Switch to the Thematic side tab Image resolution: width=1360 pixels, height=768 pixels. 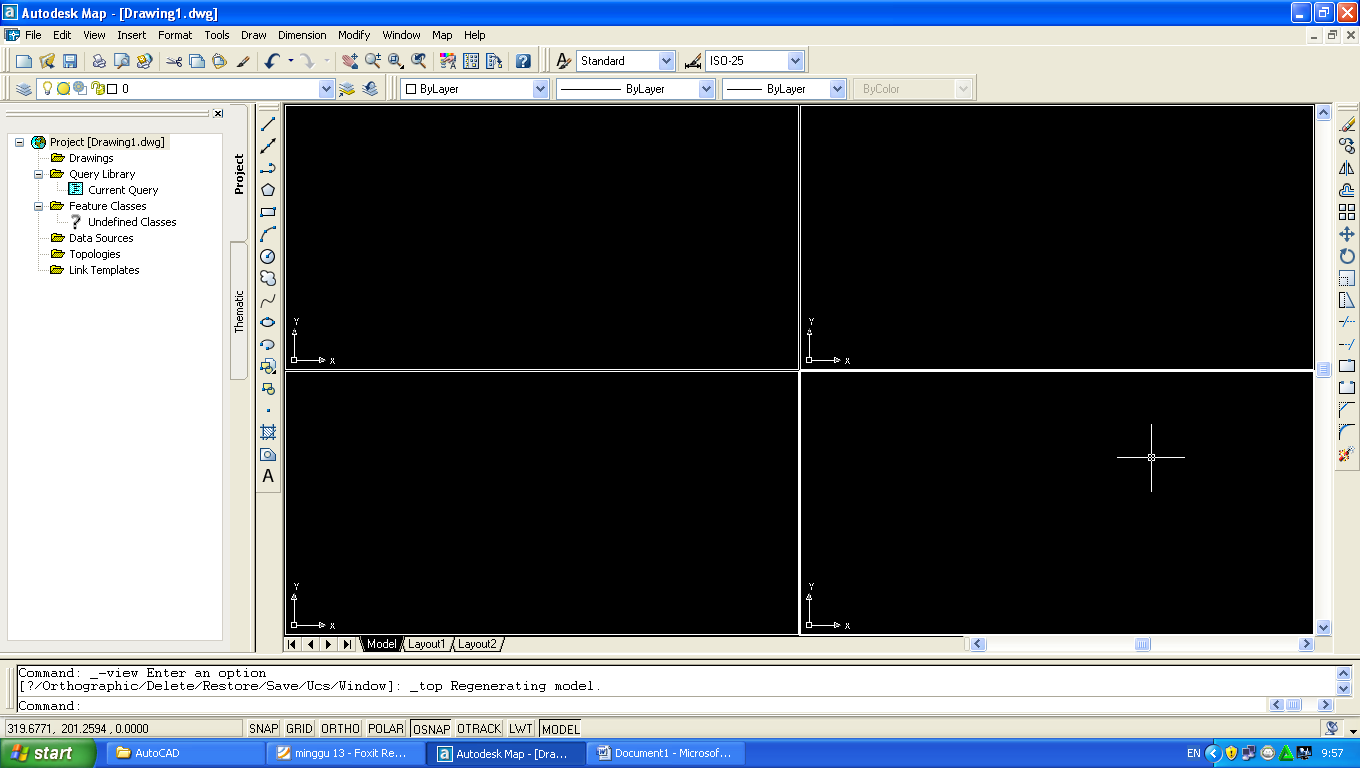(x=239, y=311)
